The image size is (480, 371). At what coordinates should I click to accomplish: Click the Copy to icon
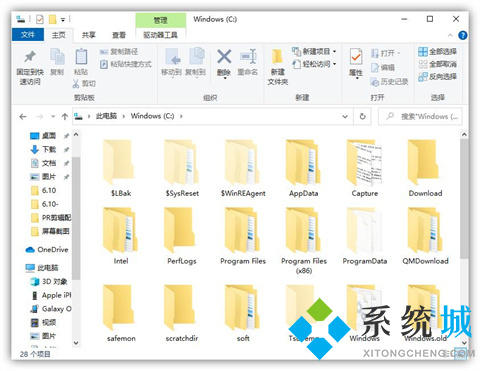197,56
